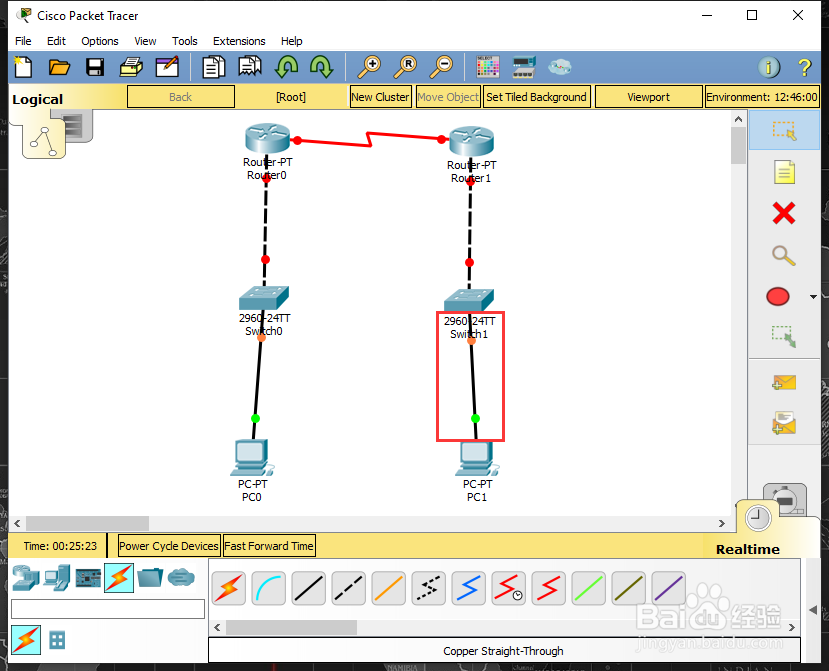Print using the printer icon

click(x=131, y=67)
